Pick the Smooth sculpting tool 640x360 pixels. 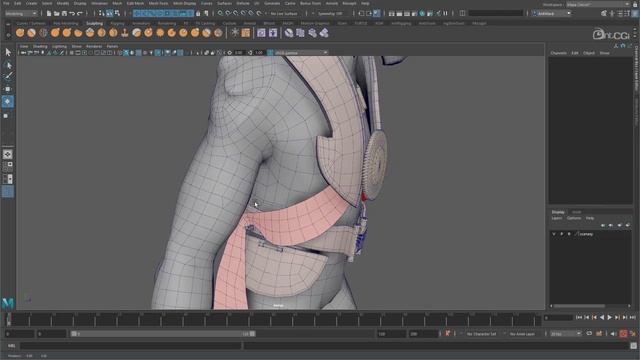click(x=31, y=33)
